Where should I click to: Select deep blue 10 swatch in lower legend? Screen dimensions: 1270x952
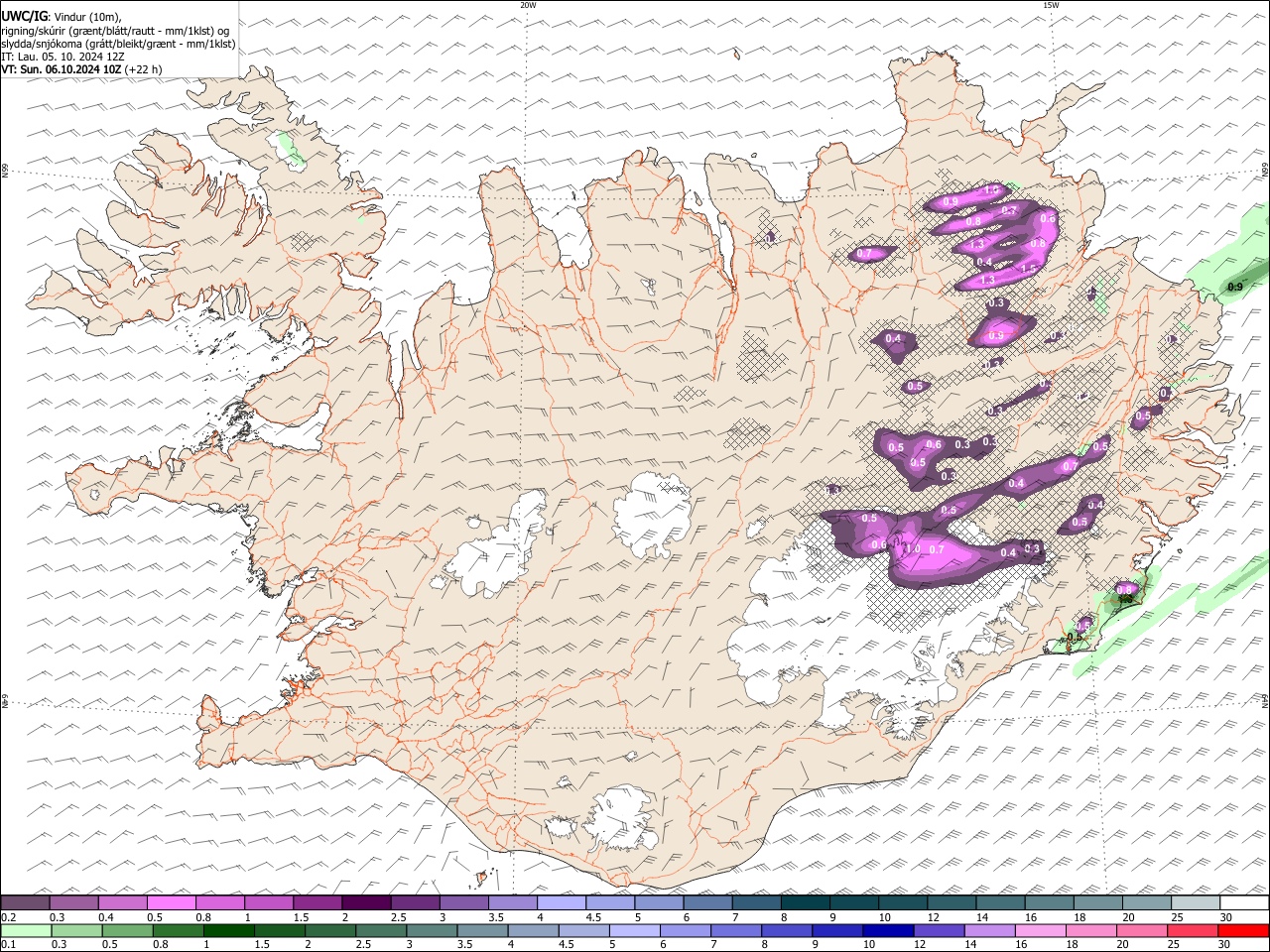(888, 930)
